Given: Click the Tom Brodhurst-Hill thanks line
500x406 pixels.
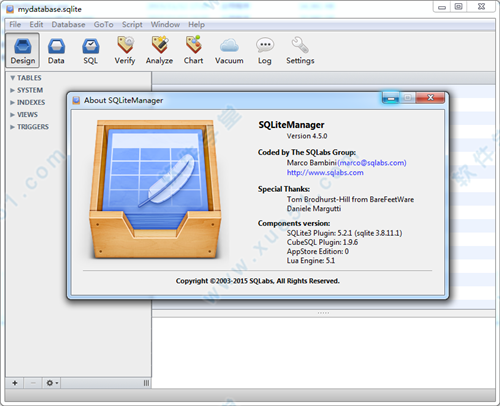Looking at the screenshot, I should (350, 199).
